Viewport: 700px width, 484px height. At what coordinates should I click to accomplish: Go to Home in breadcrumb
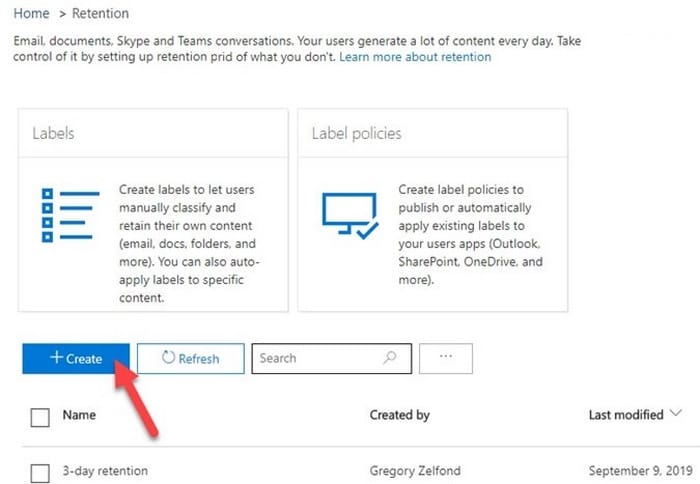(31, 13)
